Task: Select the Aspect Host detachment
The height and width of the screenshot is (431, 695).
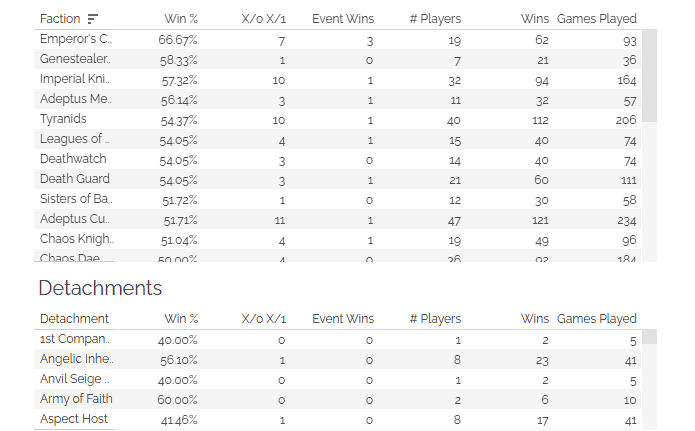Action: (x=74, y=419)
